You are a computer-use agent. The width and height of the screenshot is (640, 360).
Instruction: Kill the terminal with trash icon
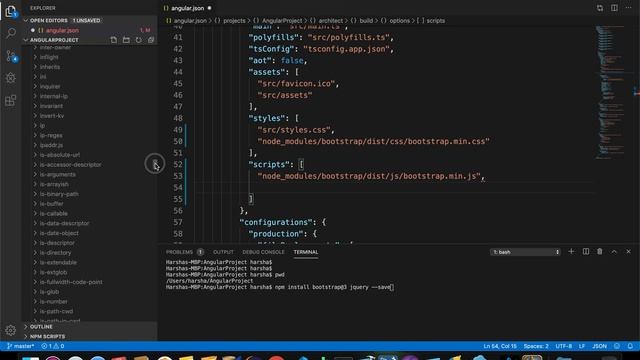tap(600, 251)
